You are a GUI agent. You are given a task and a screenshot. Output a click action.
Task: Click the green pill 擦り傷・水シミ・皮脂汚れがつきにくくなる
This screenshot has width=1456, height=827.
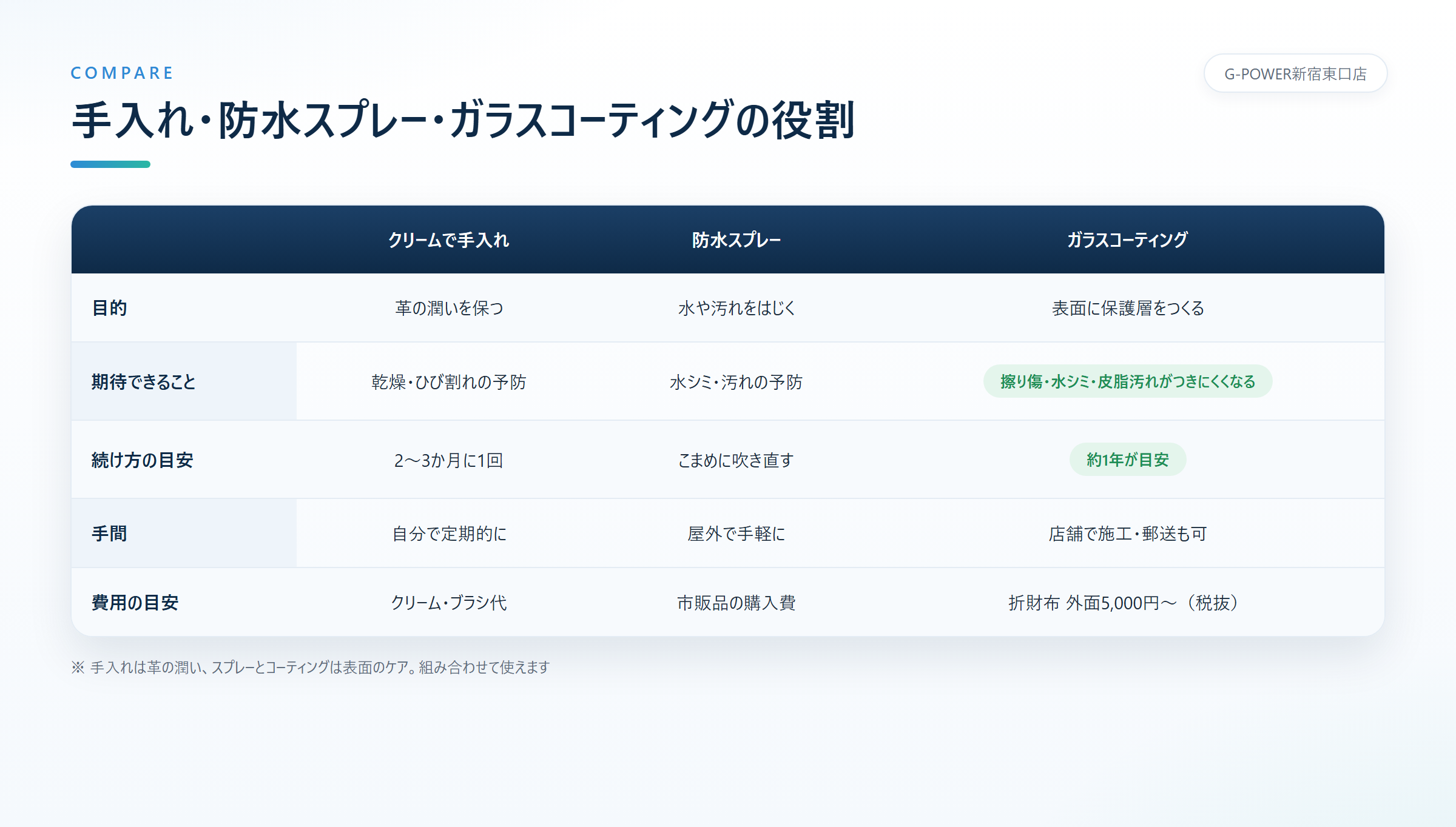(1127, 381)
